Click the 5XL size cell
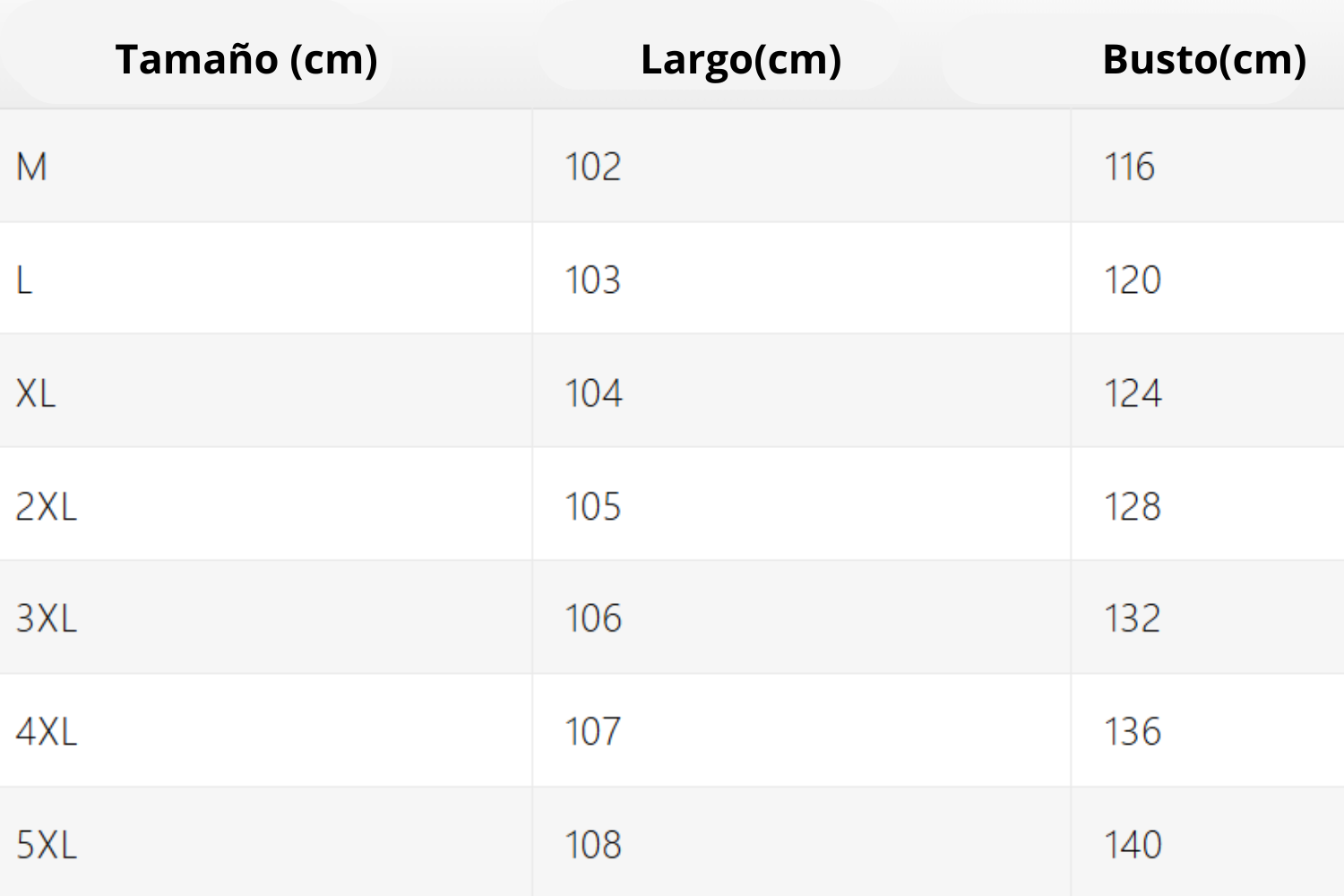This screenshot has width=1344, height=896. click(x=47, y=845)
